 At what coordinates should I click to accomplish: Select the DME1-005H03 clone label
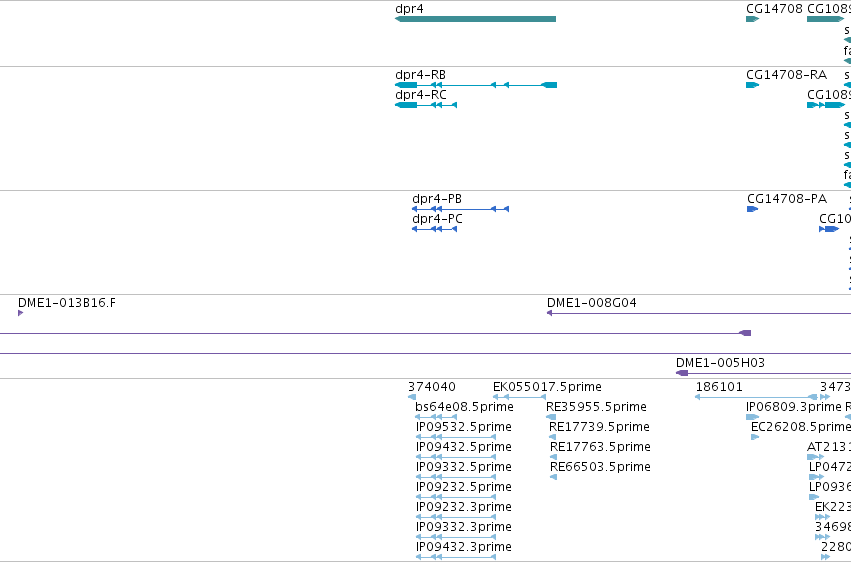point(720,362)
